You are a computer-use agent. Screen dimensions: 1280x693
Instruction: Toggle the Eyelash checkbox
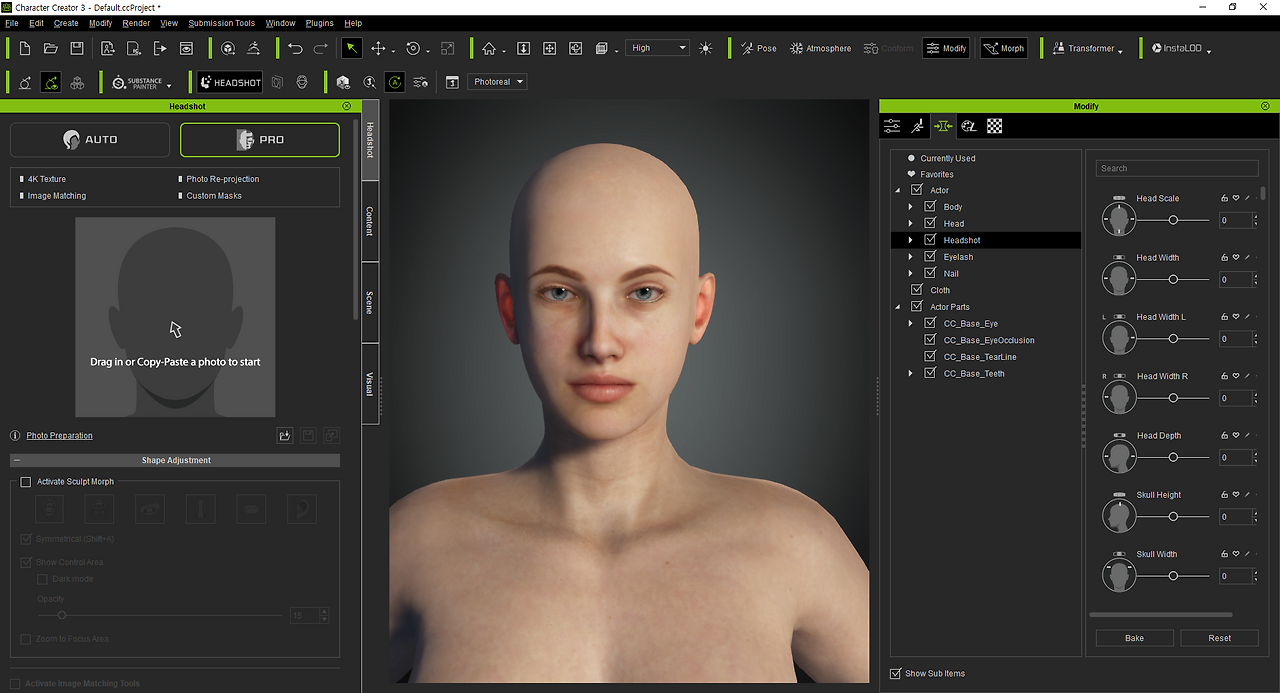[930, 257]
